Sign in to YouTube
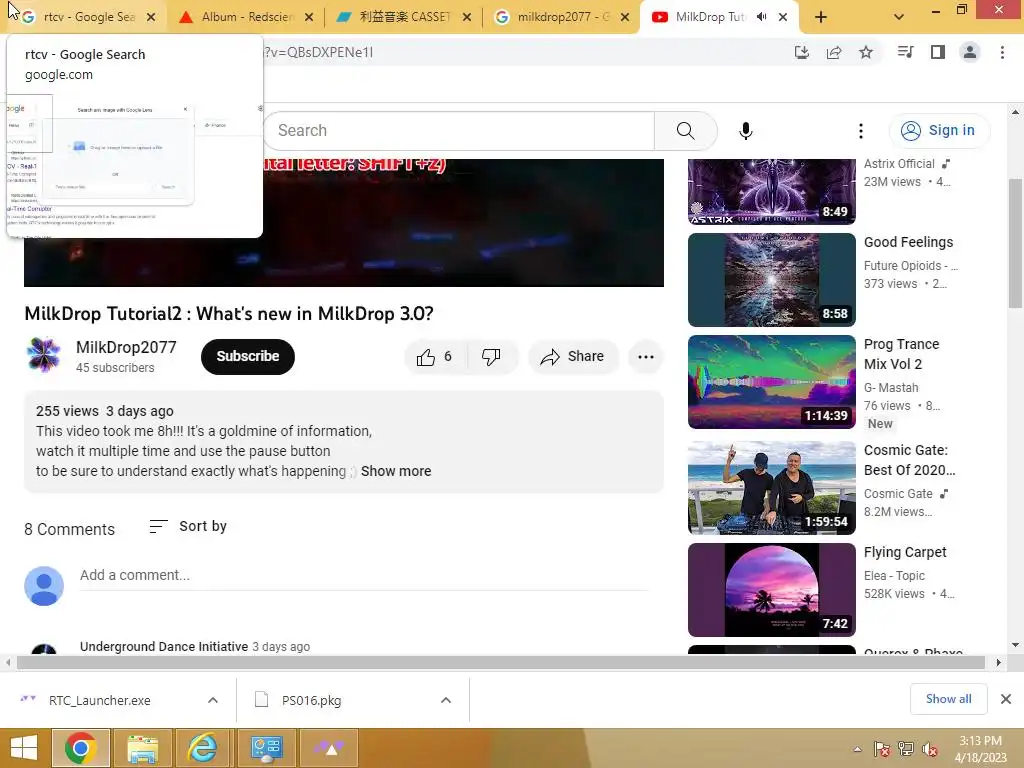Viewport: 1024px width, 768px height. [x=939, y=131]
